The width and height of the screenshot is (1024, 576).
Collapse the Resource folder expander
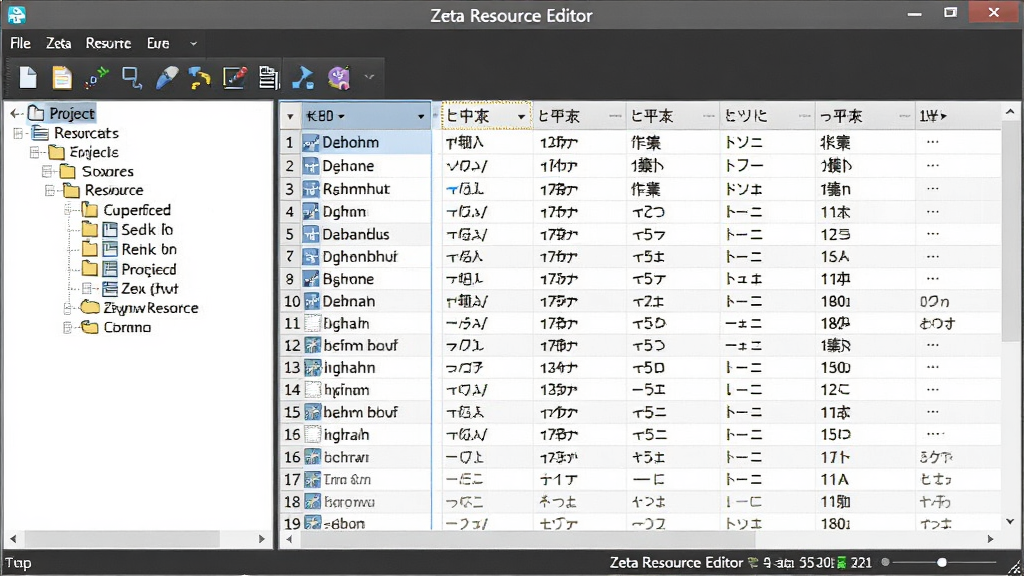50,191
